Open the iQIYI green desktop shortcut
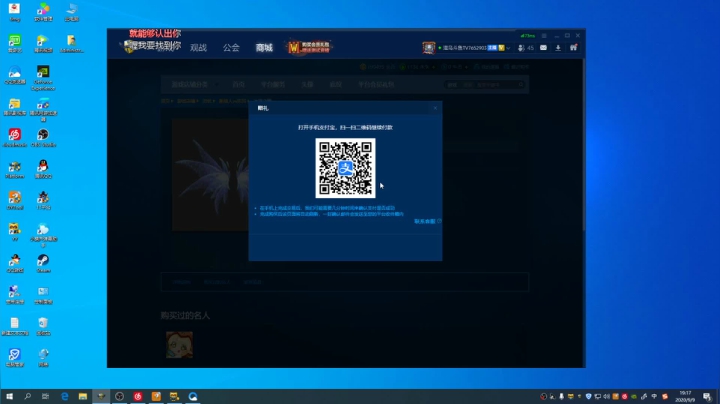Screen dimensions: 720x404 pyautogui.click(x=15, y=43)
